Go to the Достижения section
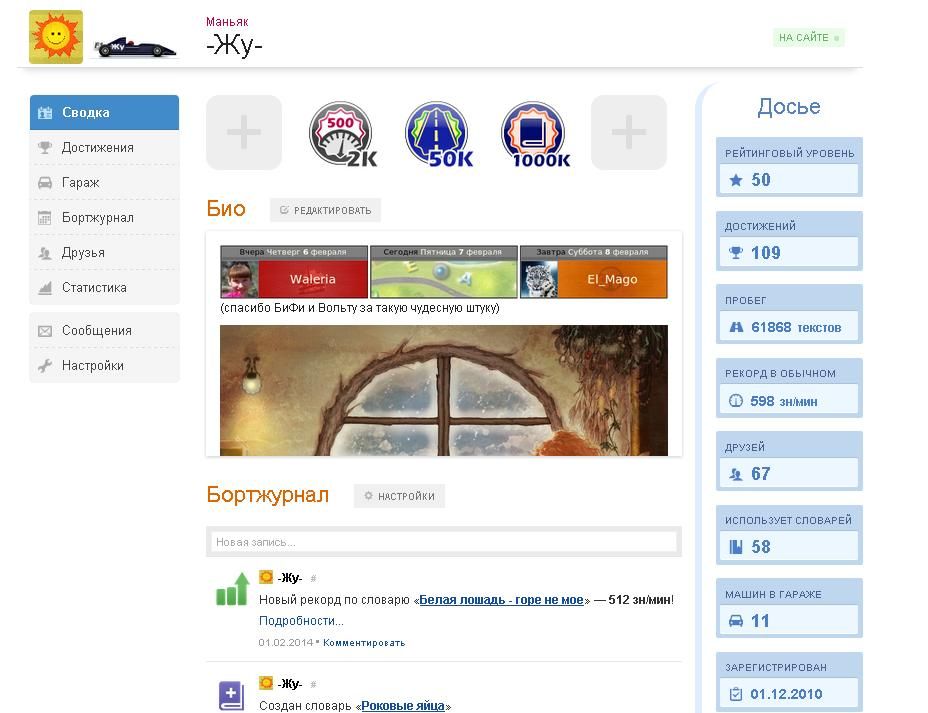The width and height of the screenshot is (928, 713). click(97, 148)
